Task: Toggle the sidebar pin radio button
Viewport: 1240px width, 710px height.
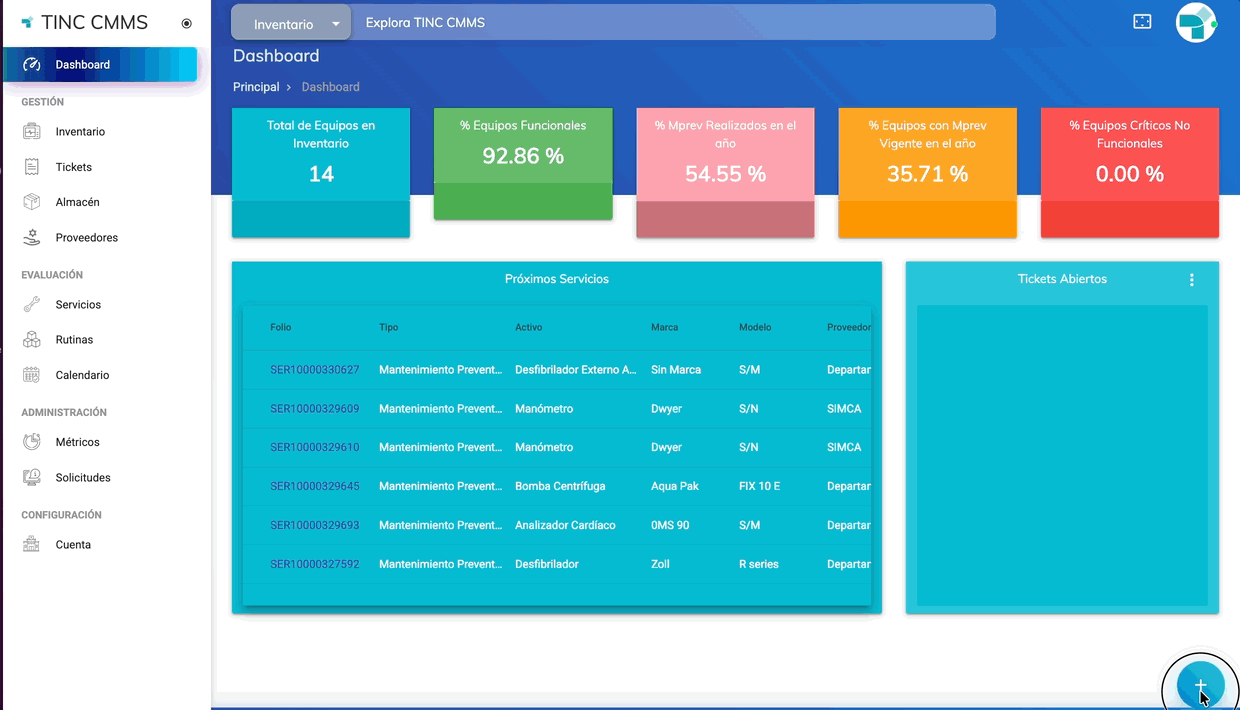Action: (x=187, y=23)
